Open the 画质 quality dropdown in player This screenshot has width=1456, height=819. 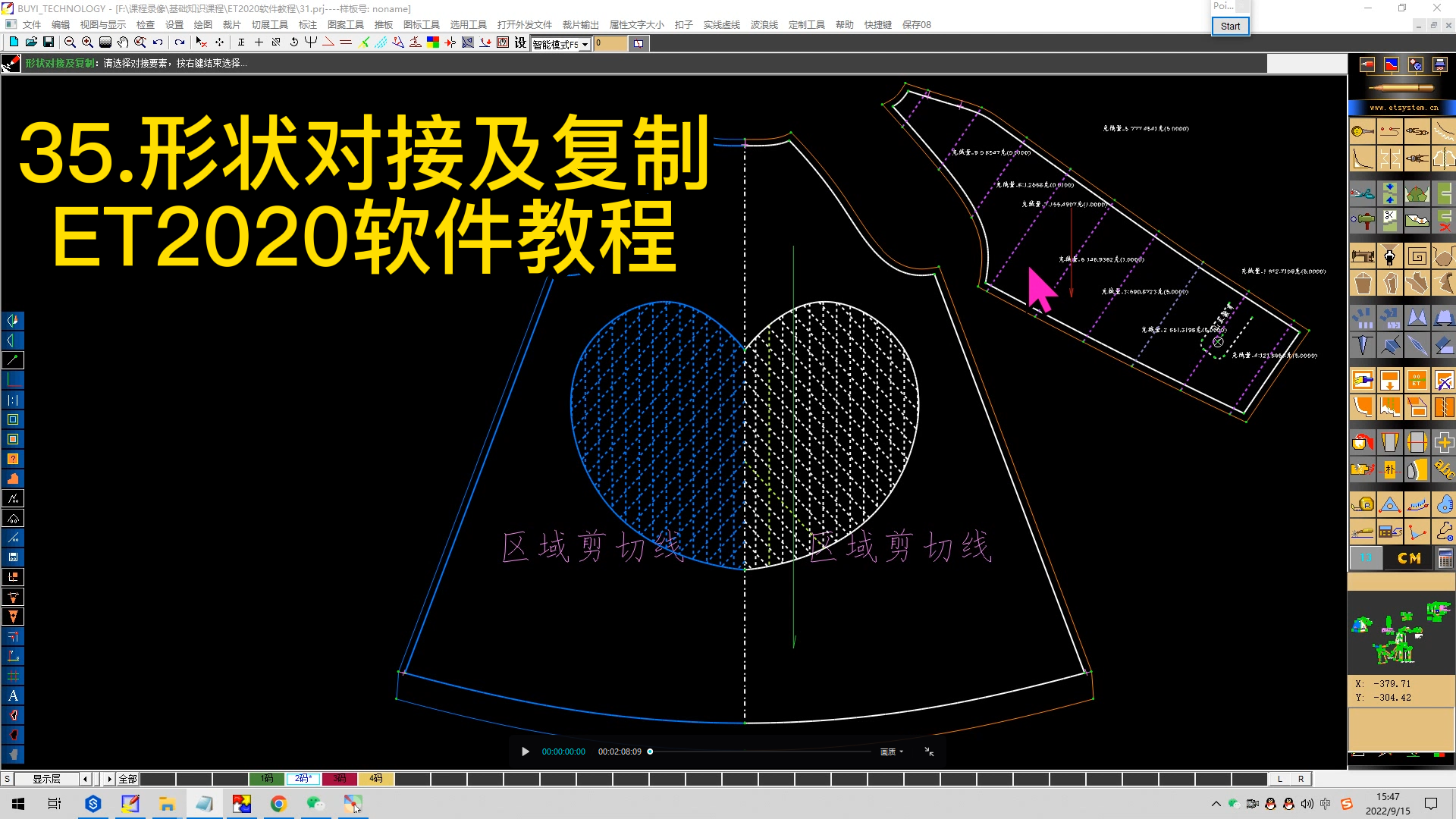[x=892, y=752]
